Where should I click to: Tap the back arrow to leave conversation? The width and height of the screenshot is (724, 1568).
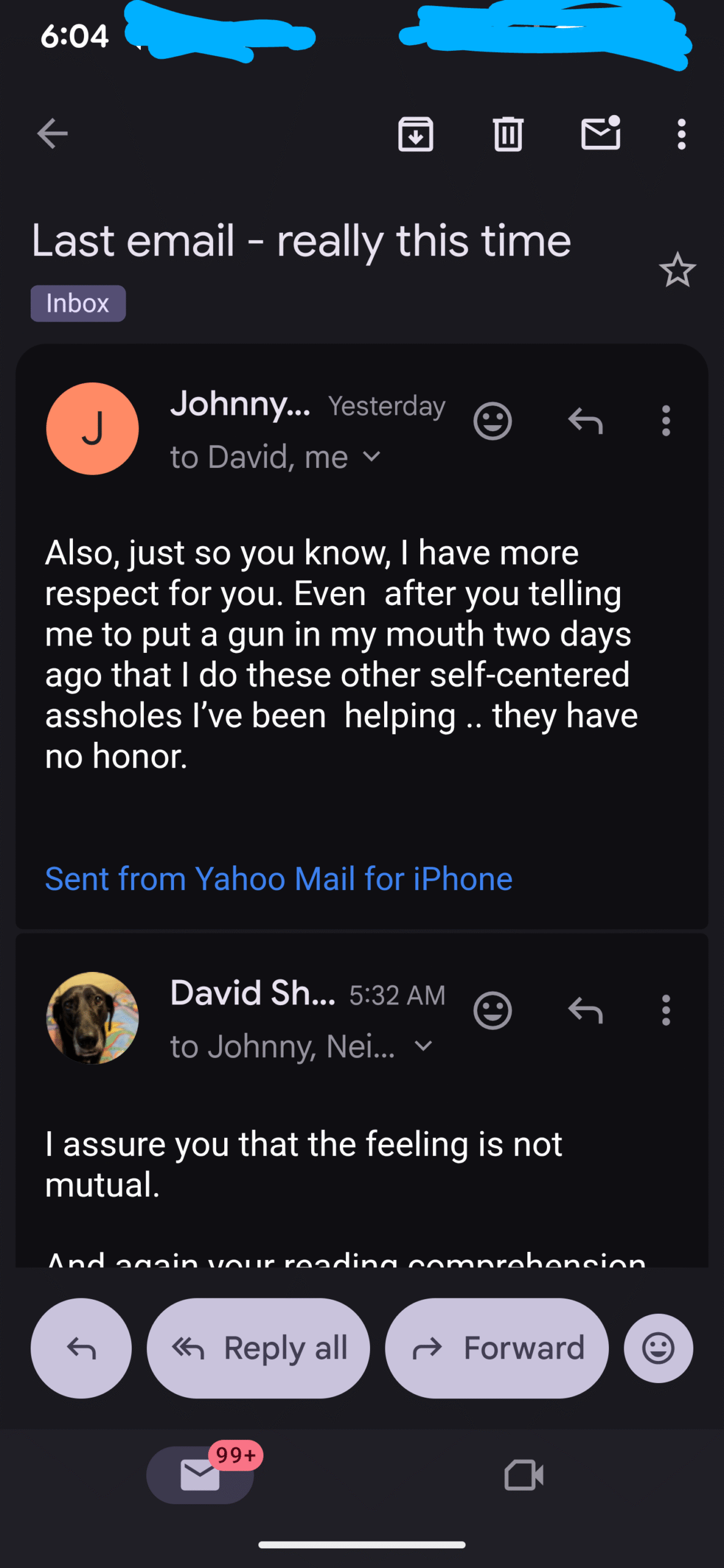click(x=52, y=134)
